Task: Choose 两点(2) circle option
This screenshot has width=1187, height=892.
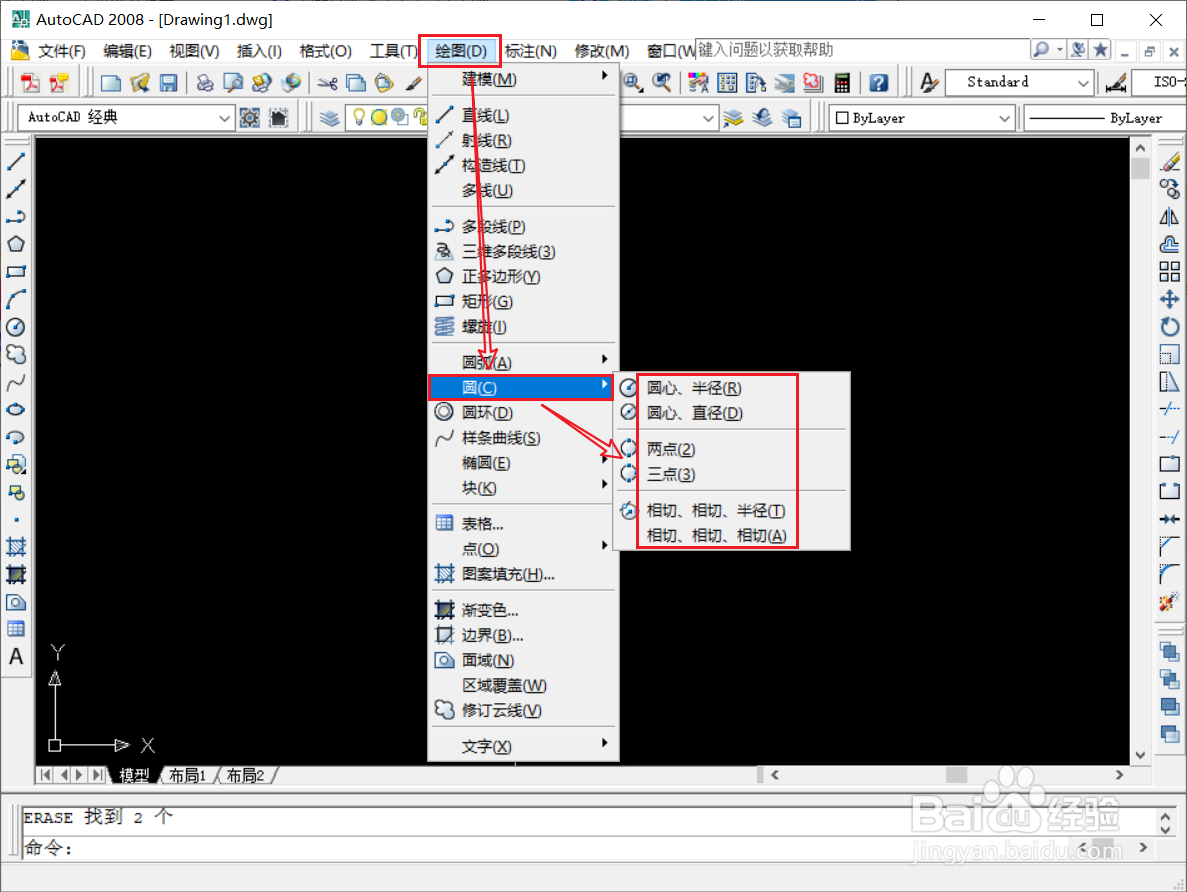Action: (x=731, y=449)
